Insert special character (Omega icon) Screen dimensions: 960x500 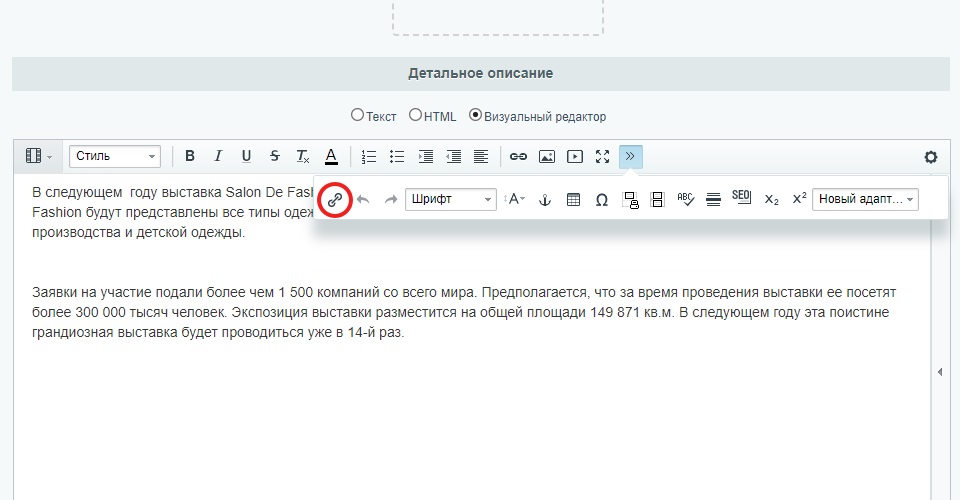click(601, 200)
